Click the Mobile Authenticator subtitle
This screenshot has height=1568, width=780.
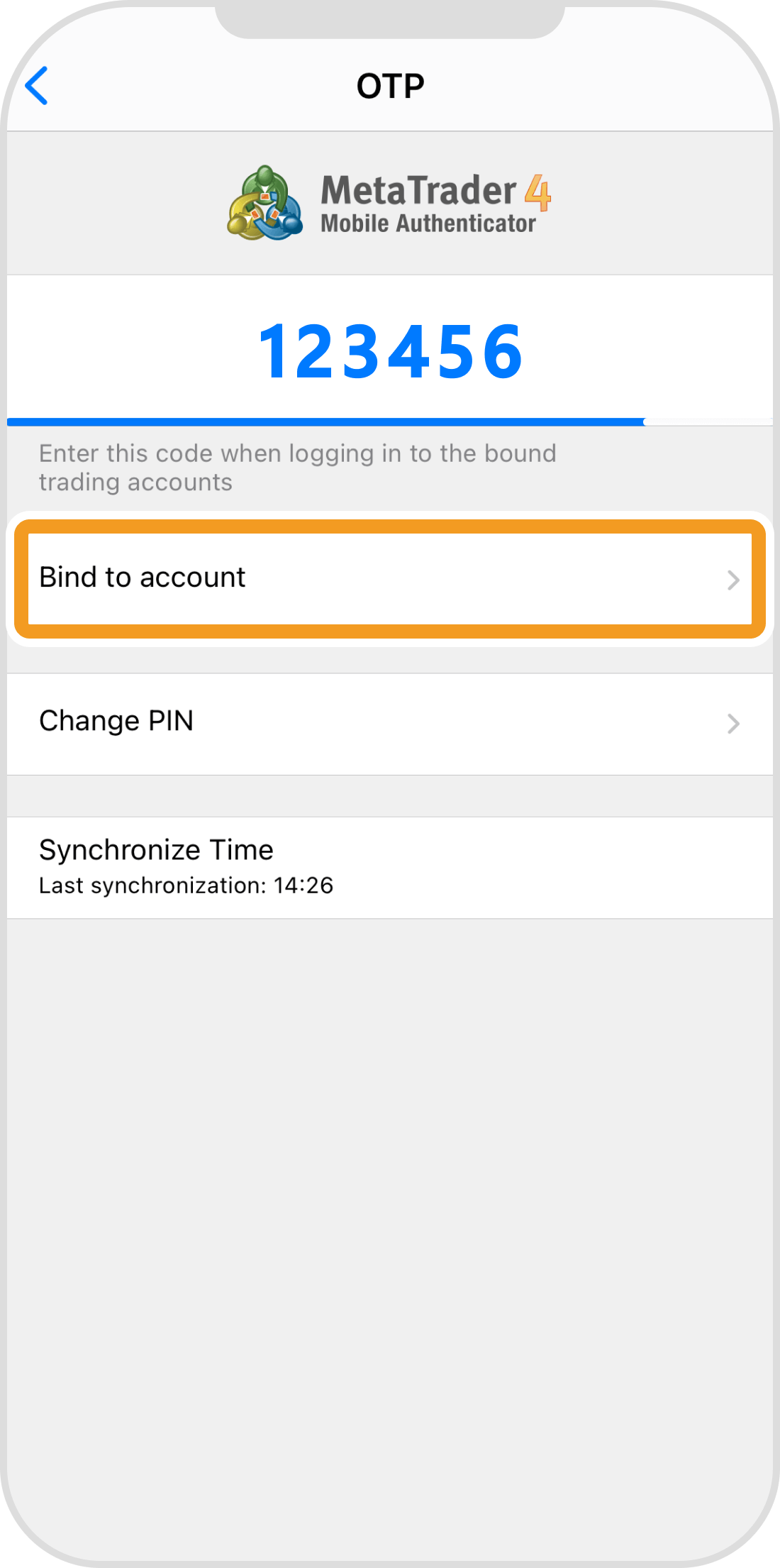[x=428, y=223]
